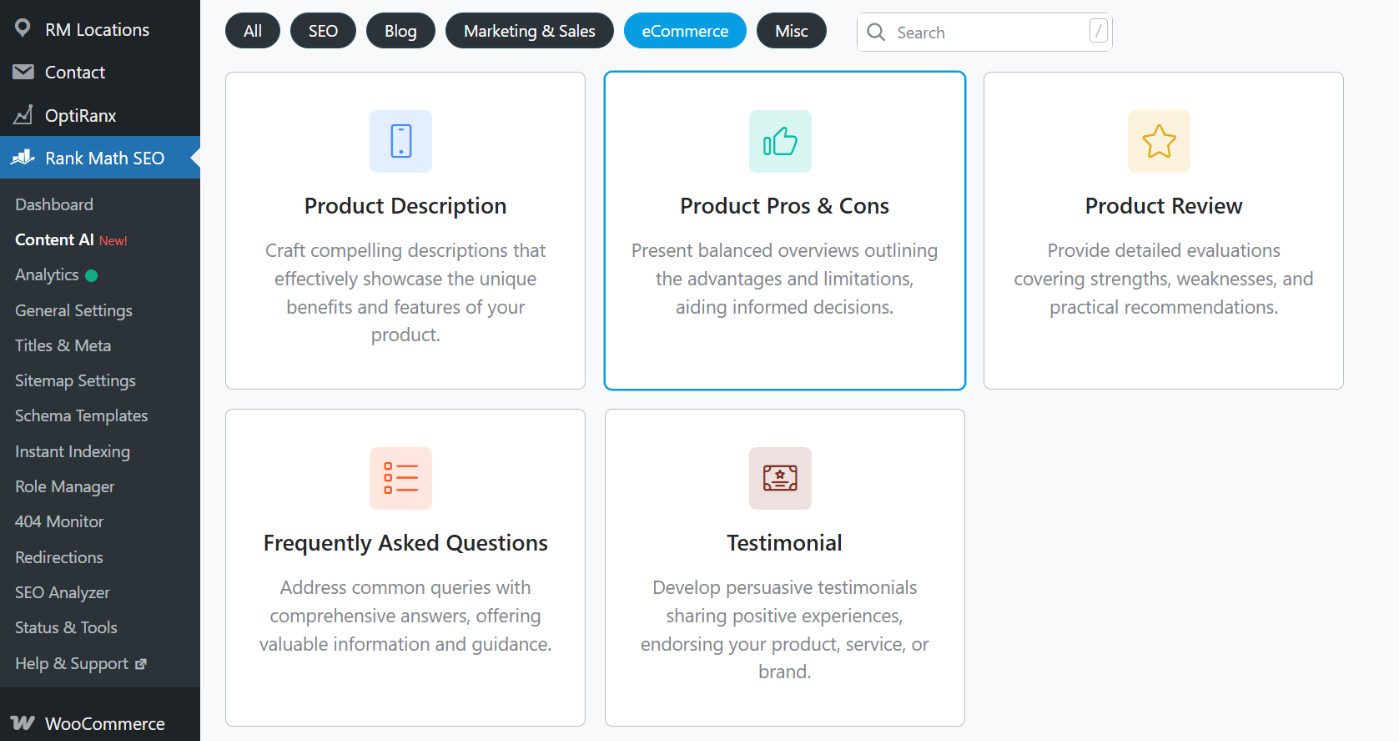Screen dimensions: 1399x741
Task: Click the Frequently Asked Questions list icon
Action: pos(400,478)
